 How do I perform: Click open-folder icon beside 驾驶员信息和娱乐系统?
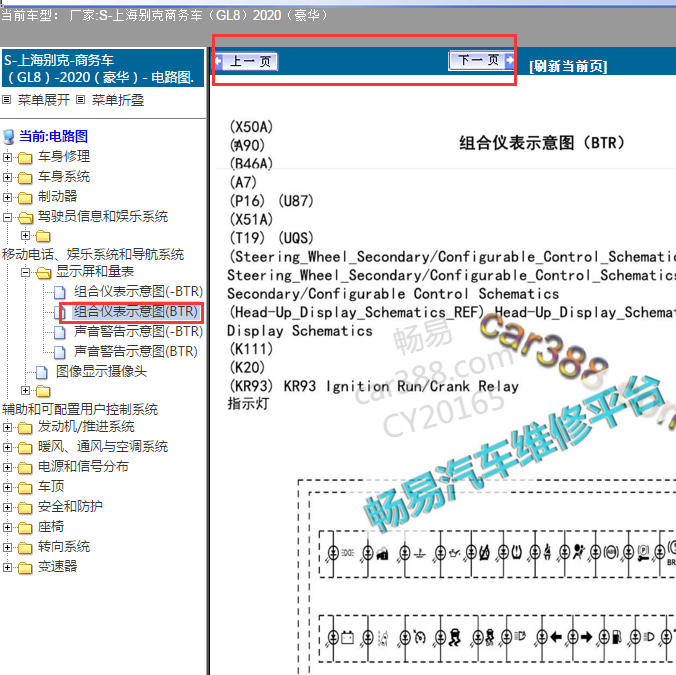[25, 218]
